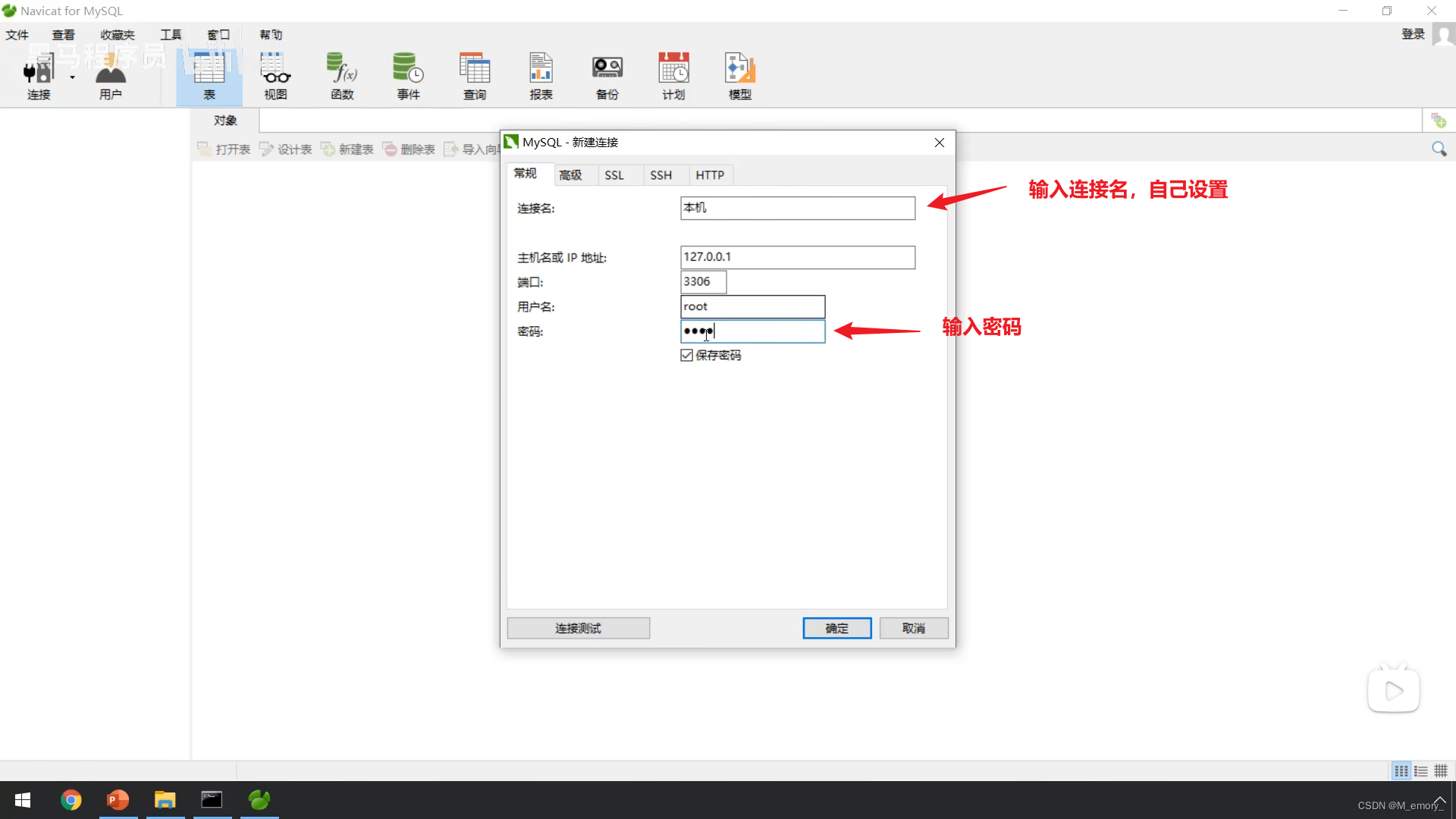Viewport: 1456px width, 819px height.
Task: Click the 连接测试 button
Action: click(578, 628)
